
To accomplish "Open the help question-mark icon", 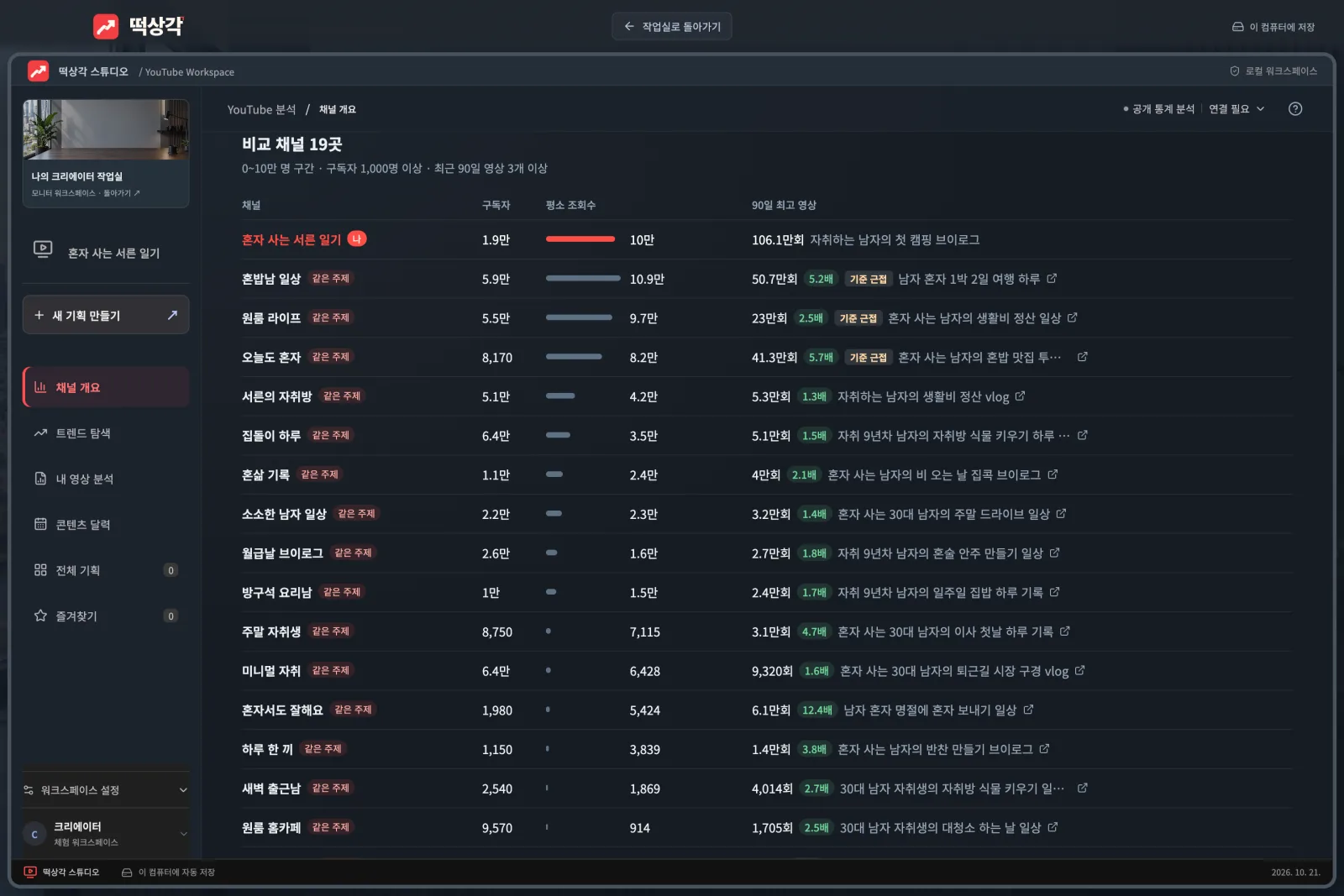I will pyautogui.click(x=1295, y=109).
